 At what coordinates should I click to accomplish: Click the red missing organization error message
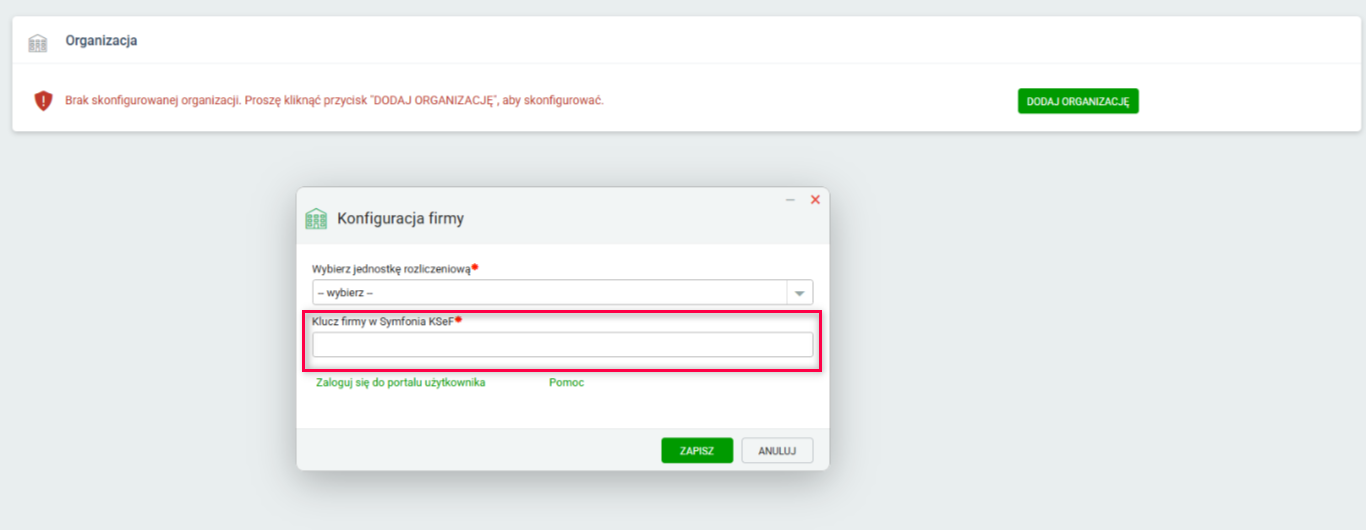[x=334, y=101]
